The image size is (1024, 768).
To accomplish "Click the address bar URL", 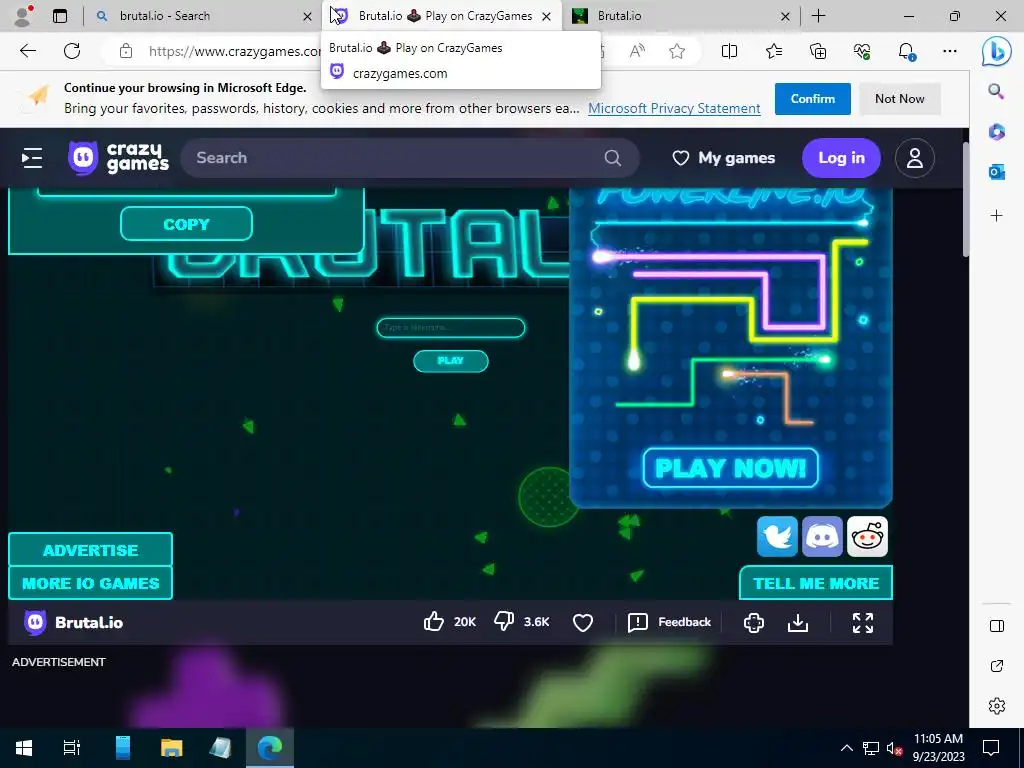I will tap(234, 51).
